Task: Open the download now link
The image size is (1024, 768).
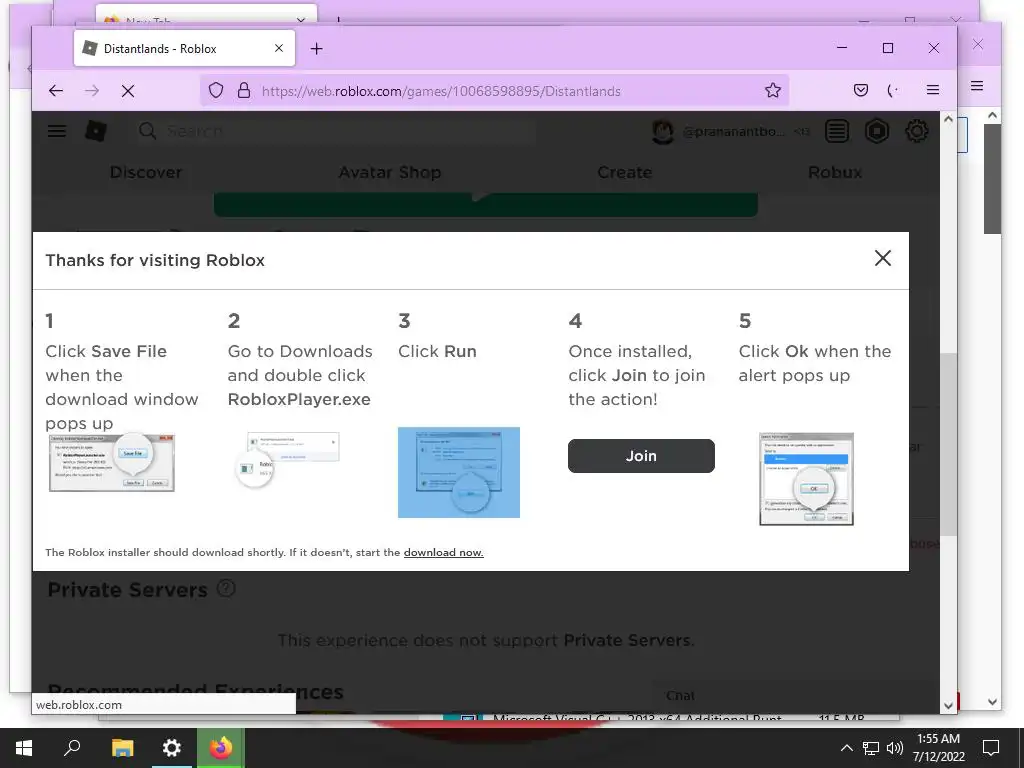Action: [443, 552]
